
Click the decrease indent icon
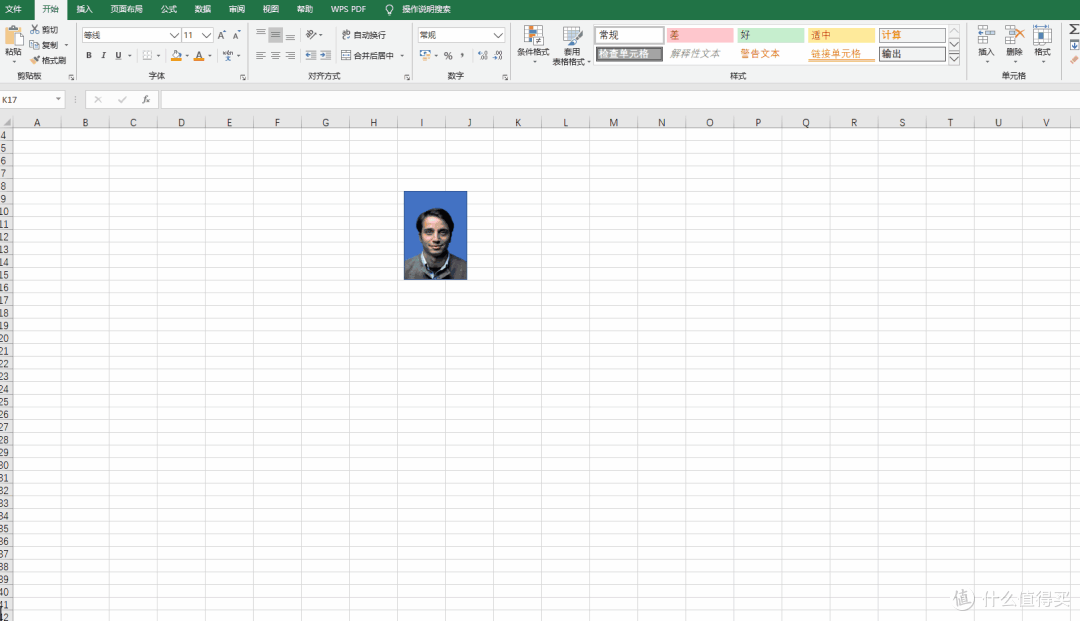tap(311, 55)
